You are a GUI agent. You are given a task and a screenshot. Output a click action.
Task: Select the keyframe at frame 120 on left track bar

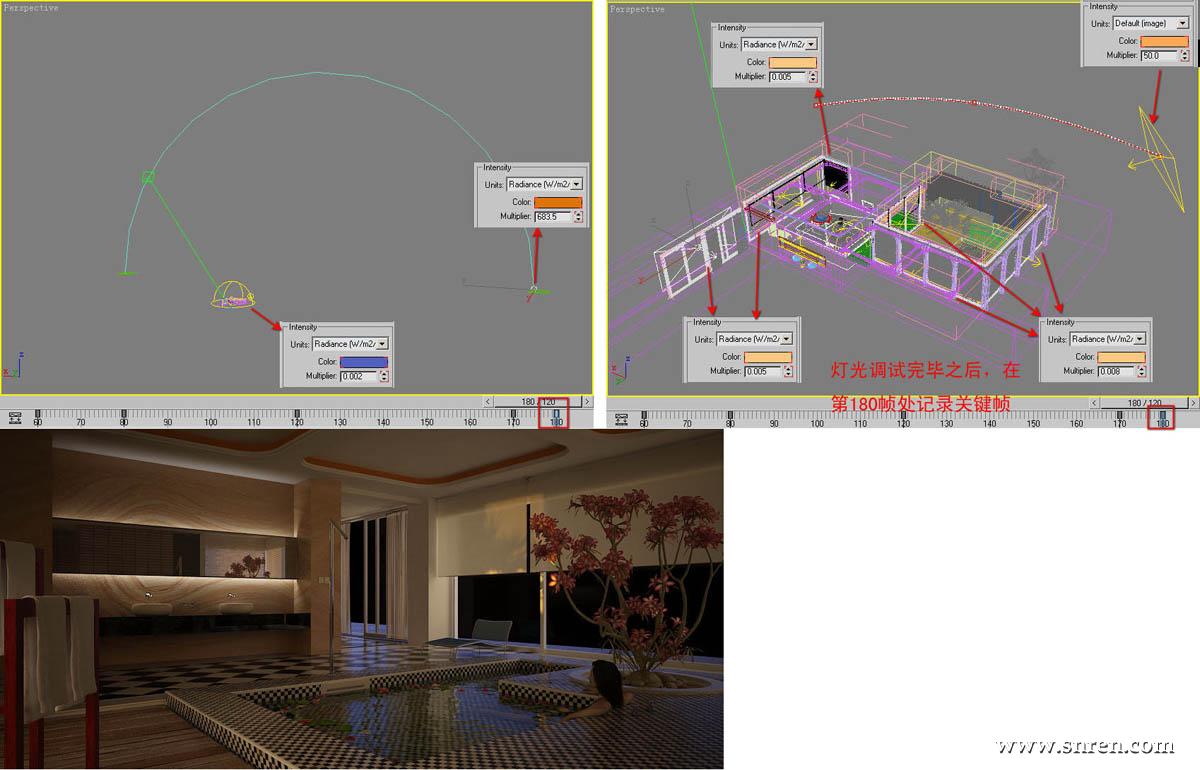(x=297, y=413)
